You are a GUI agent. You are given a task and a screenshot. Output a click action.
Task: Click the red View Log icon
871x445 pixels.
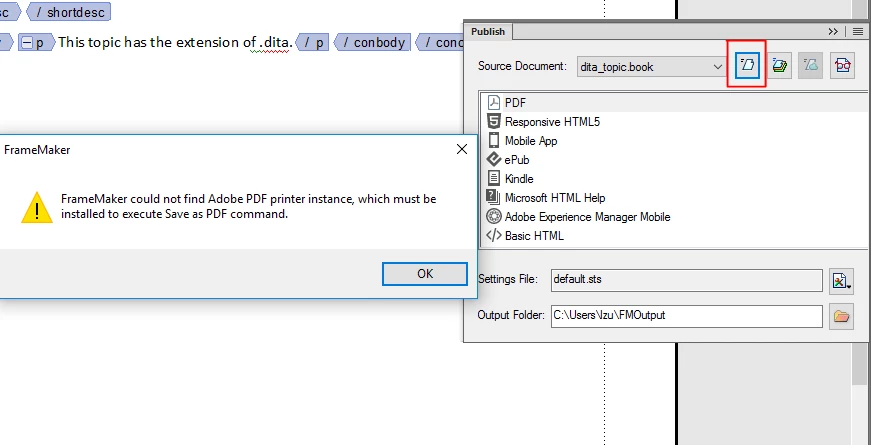(842, 66)
